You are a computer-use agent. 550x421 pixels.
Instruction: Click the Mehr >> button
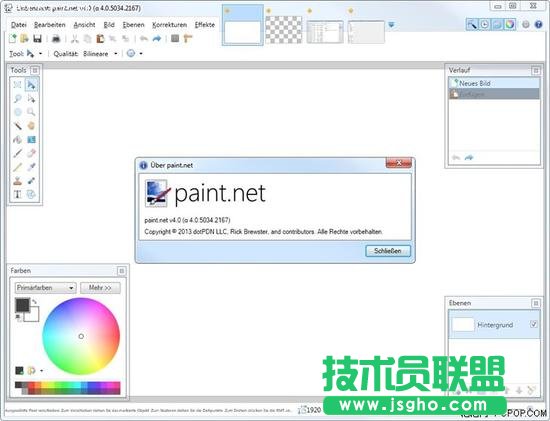point(100,288)
